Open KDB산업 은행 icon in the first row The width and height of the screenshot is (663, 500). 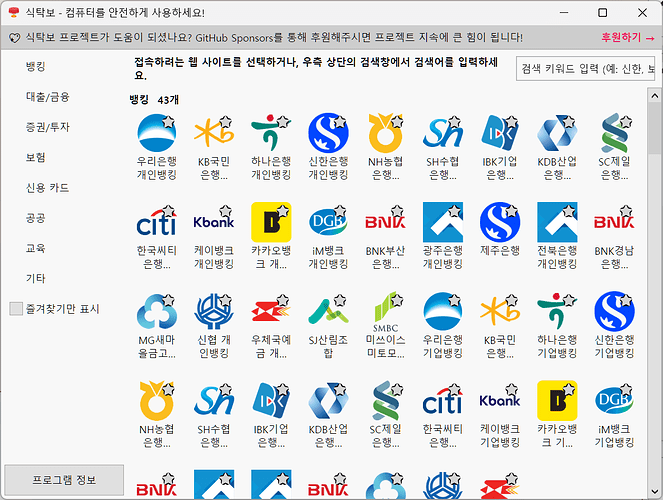coord(557,133)
